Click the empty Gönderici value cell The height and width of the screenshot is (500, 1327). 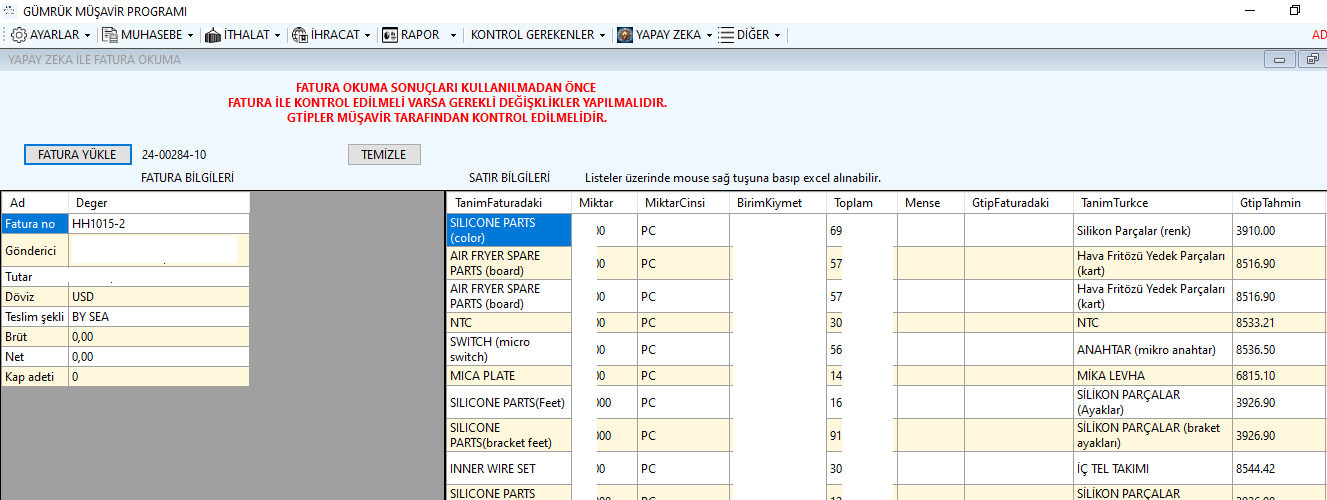click(158, 250)
